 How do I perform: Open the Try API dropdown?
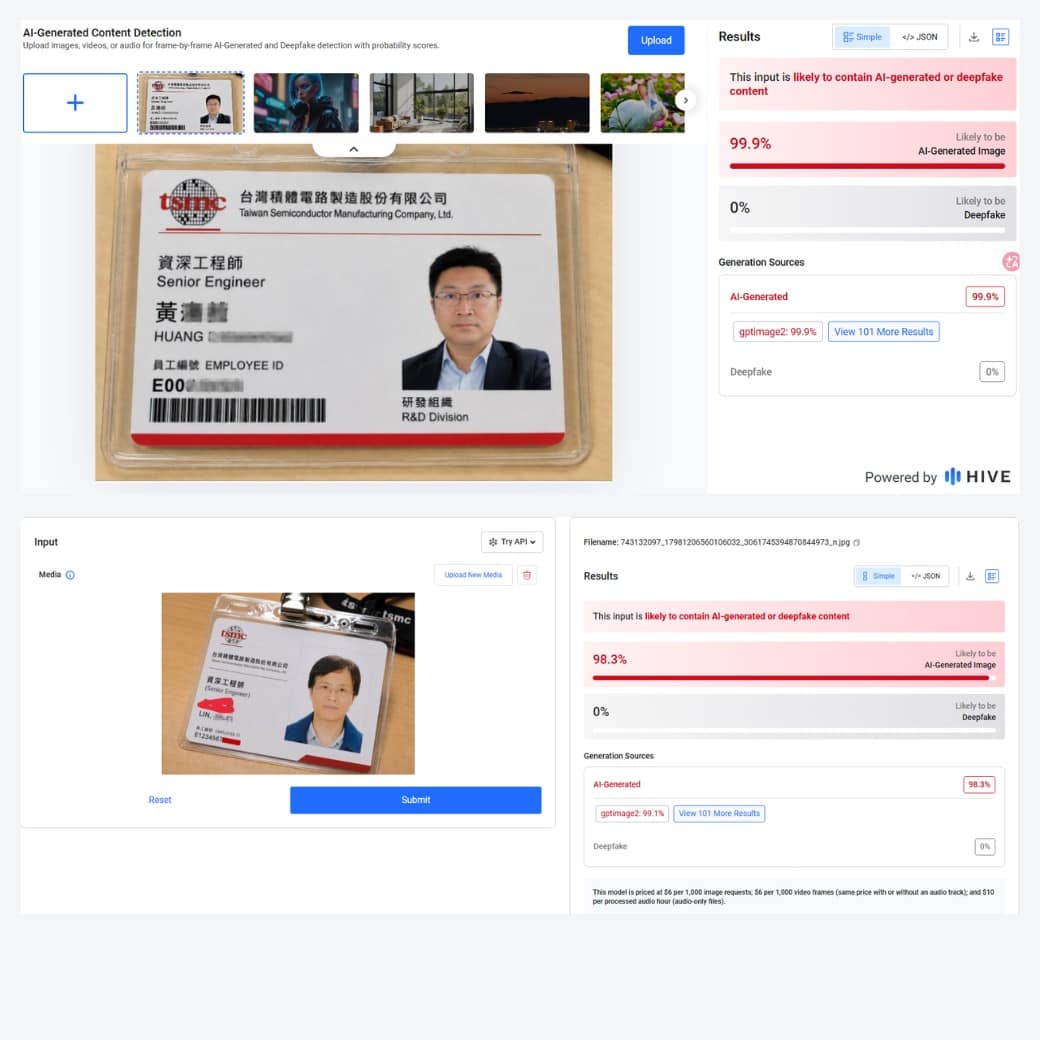(x=512, y=542)
